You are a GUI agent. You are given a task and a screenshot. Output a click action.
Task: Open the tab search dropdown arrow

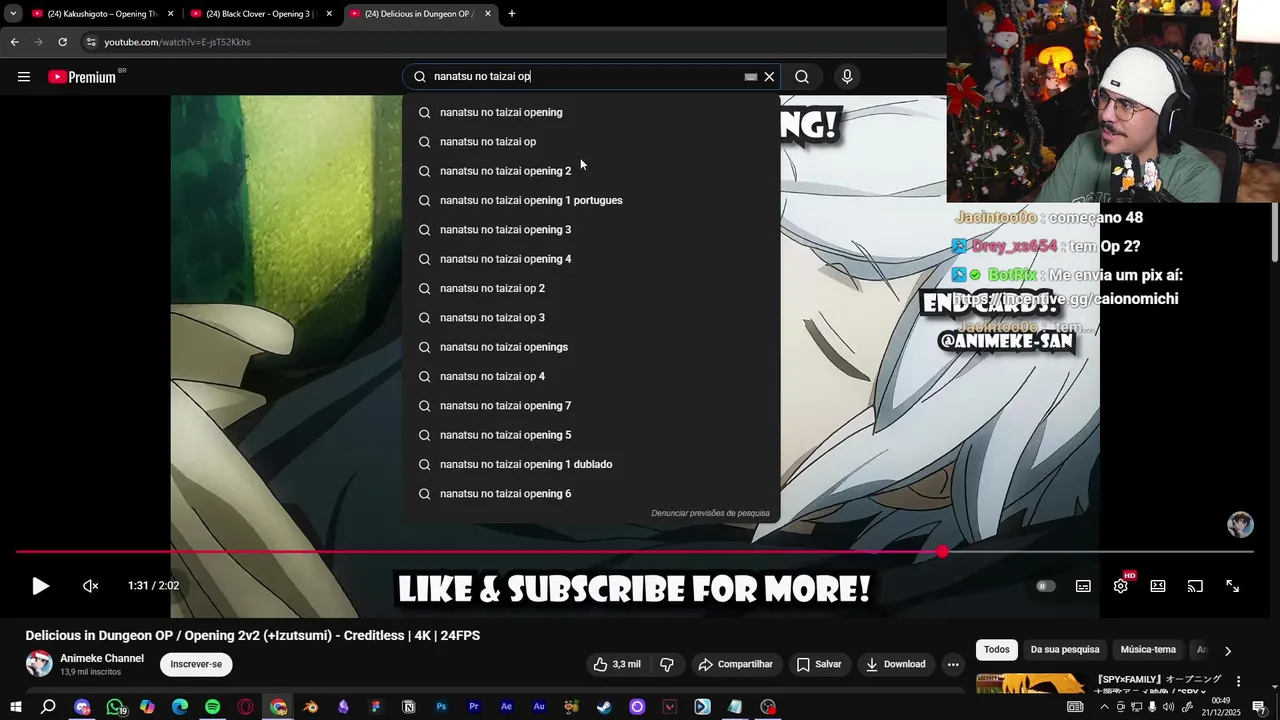pyautogui.click(x=13, y=14)
